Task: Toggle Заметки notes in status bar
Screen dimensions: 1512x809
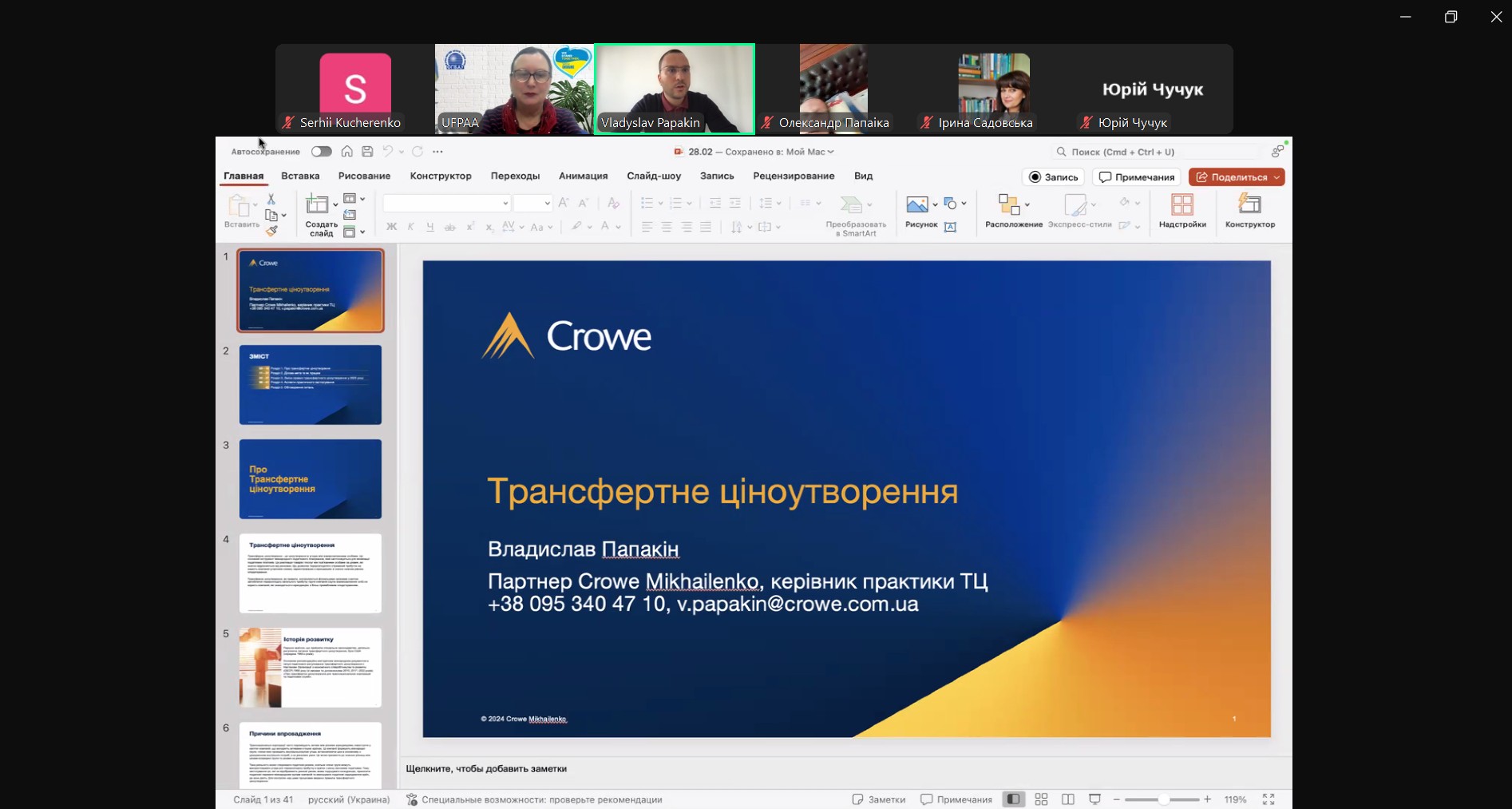Action: pyautogui.click(x=879, y=799)
